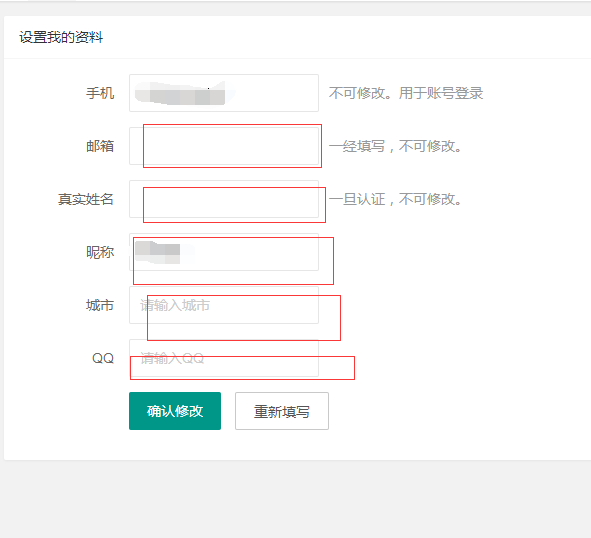Click the green 确认修改 button
Image resolution: width=591 pixels, height=538 pixels.
tap(175, 411)
